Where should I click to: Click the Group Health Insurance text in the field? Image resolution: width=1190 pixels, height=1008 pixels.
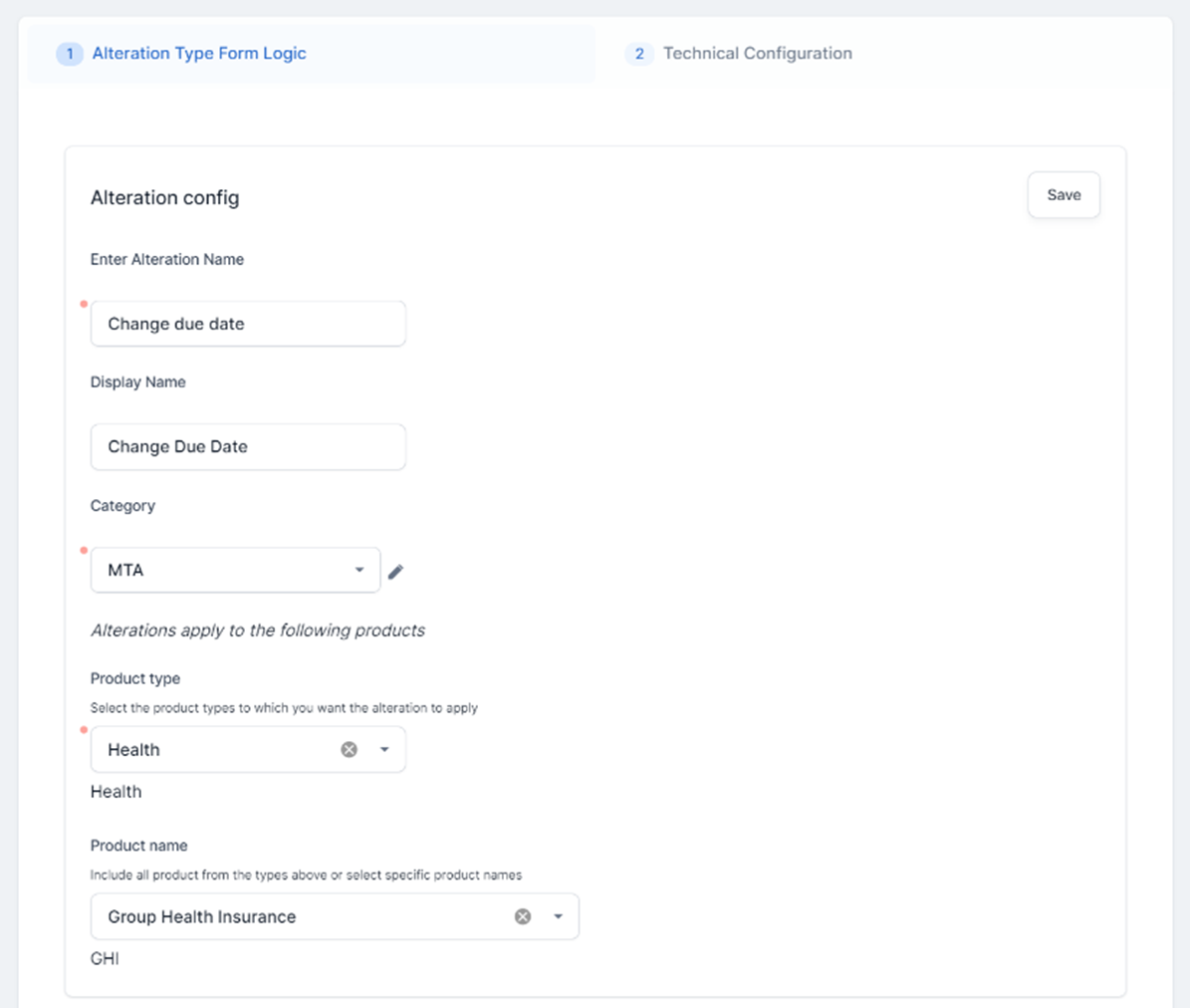pyautogui.click(x=202, y=917)
